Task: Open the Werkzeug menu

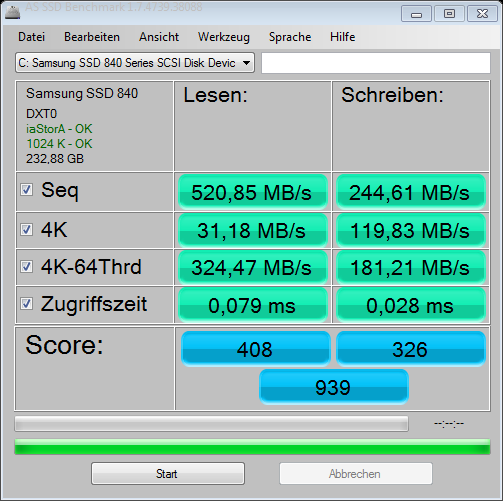Action: click(x=224, y=37)
